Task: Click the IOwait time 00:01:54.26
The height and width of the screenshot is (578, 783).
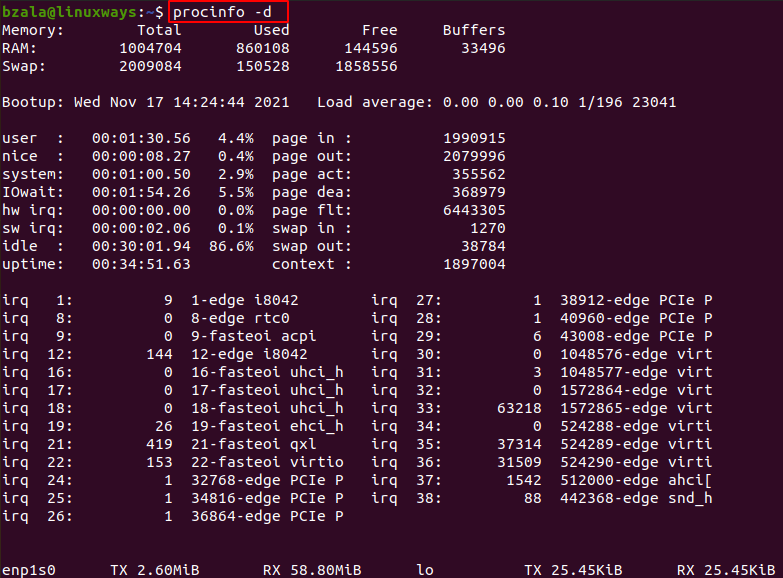Action: tap(141, 192)
